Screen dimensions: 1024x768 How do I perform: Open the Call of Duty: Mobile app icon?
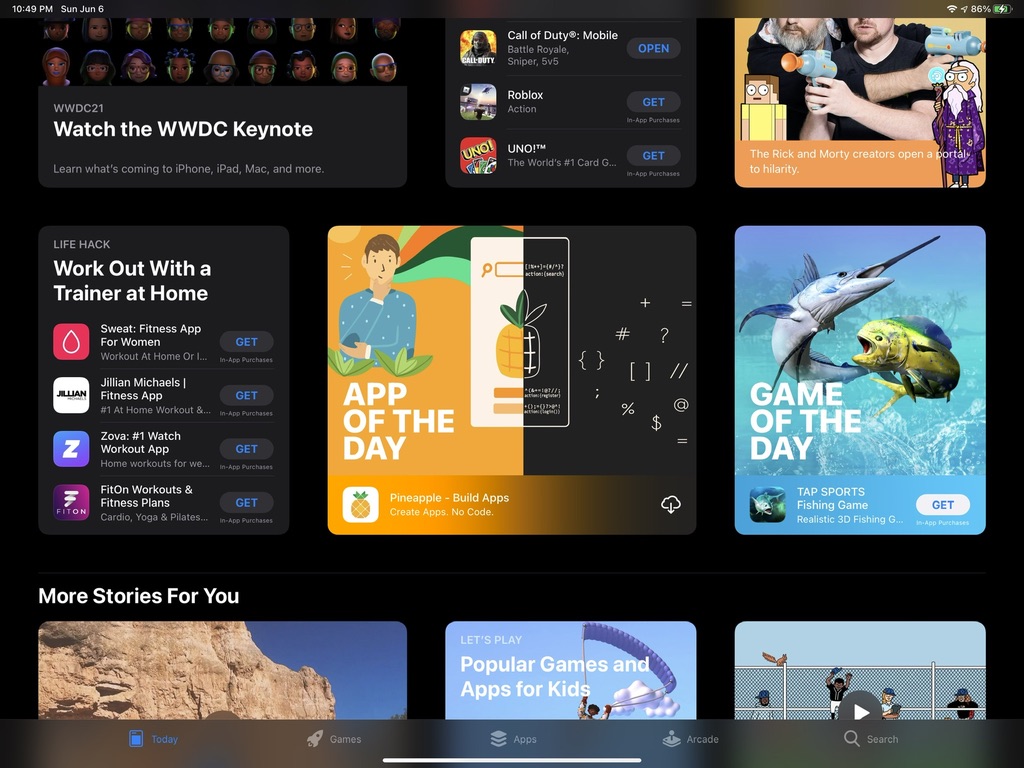(x=478, y=48)
